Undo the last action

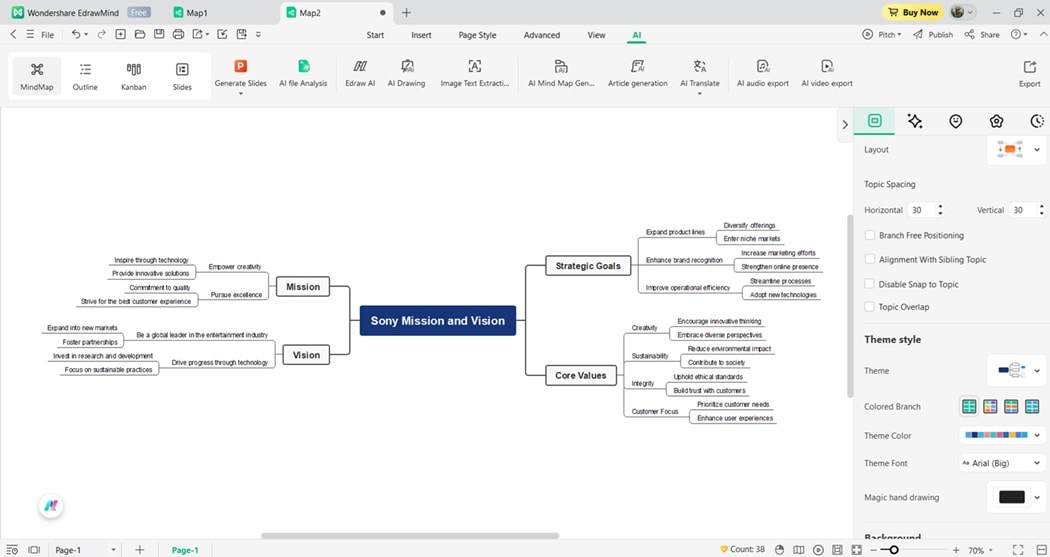(76, 34)
